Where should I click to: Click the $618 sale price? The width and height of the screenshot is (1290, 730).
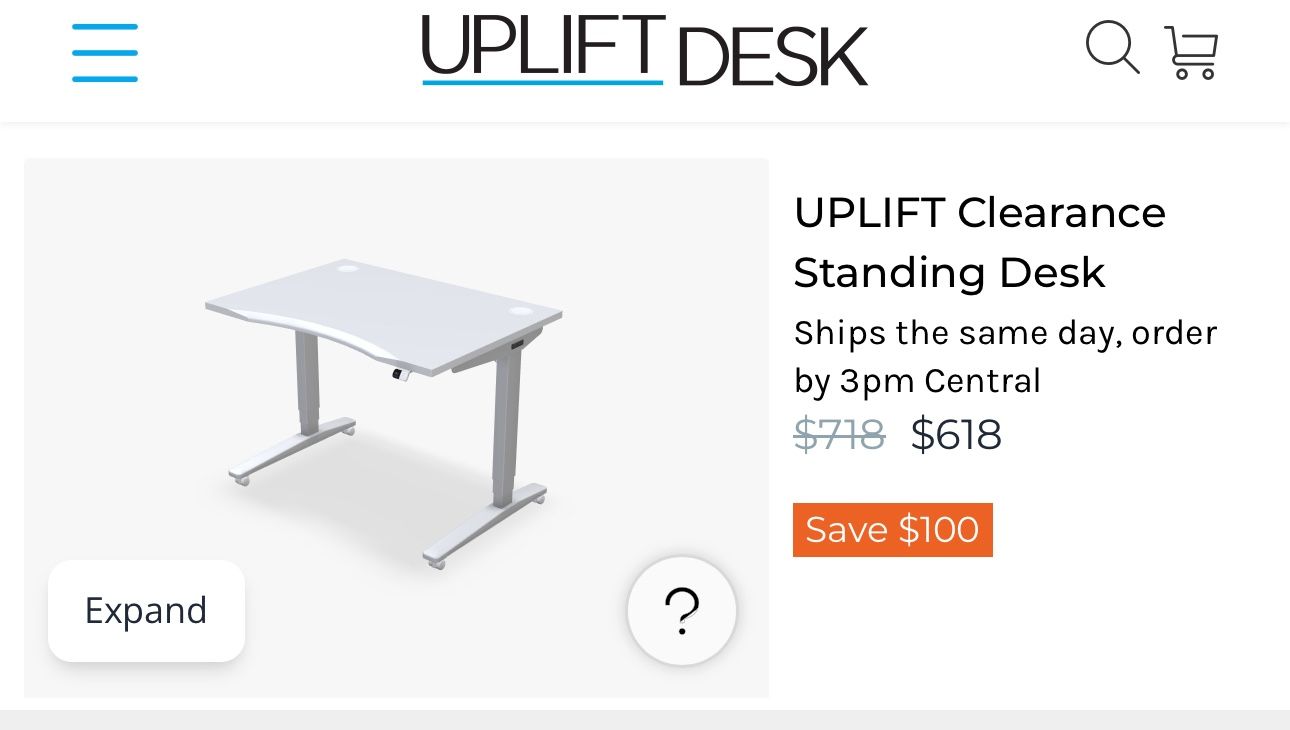[956, 434]
